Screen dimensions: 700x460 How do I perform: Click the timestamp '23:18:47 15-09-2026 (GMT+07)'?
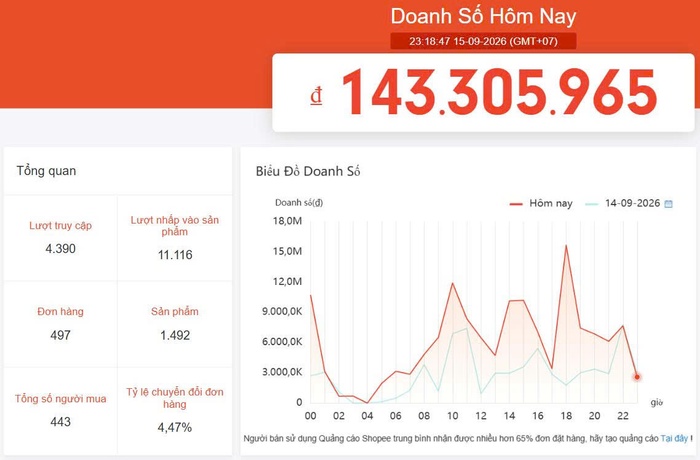click(483, 42)
